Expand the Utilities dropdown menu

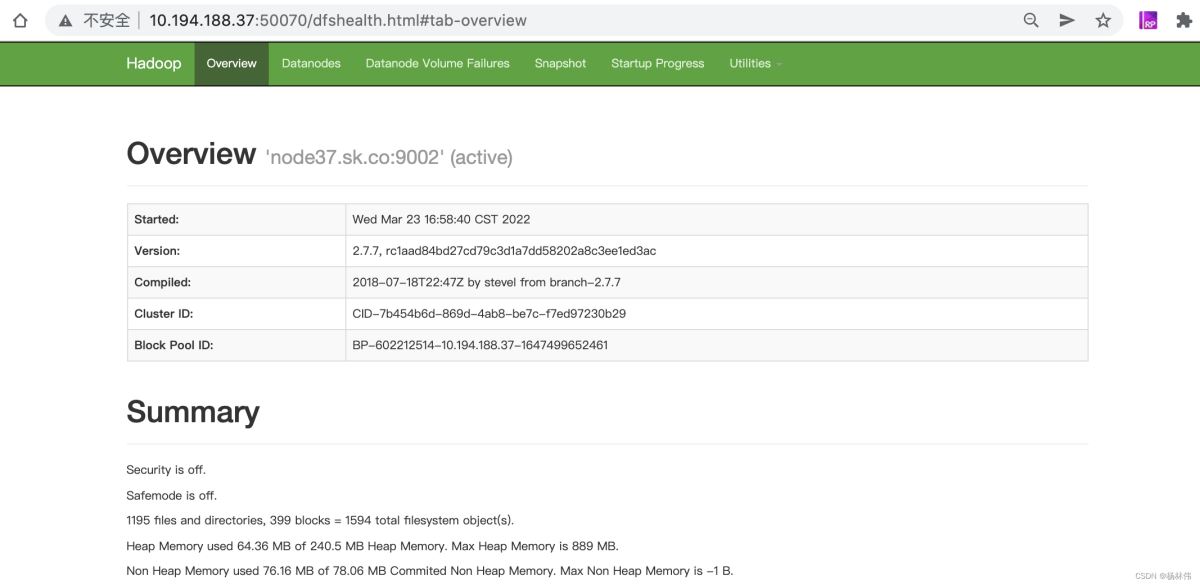pyautogui.click(x=755, y=63)
